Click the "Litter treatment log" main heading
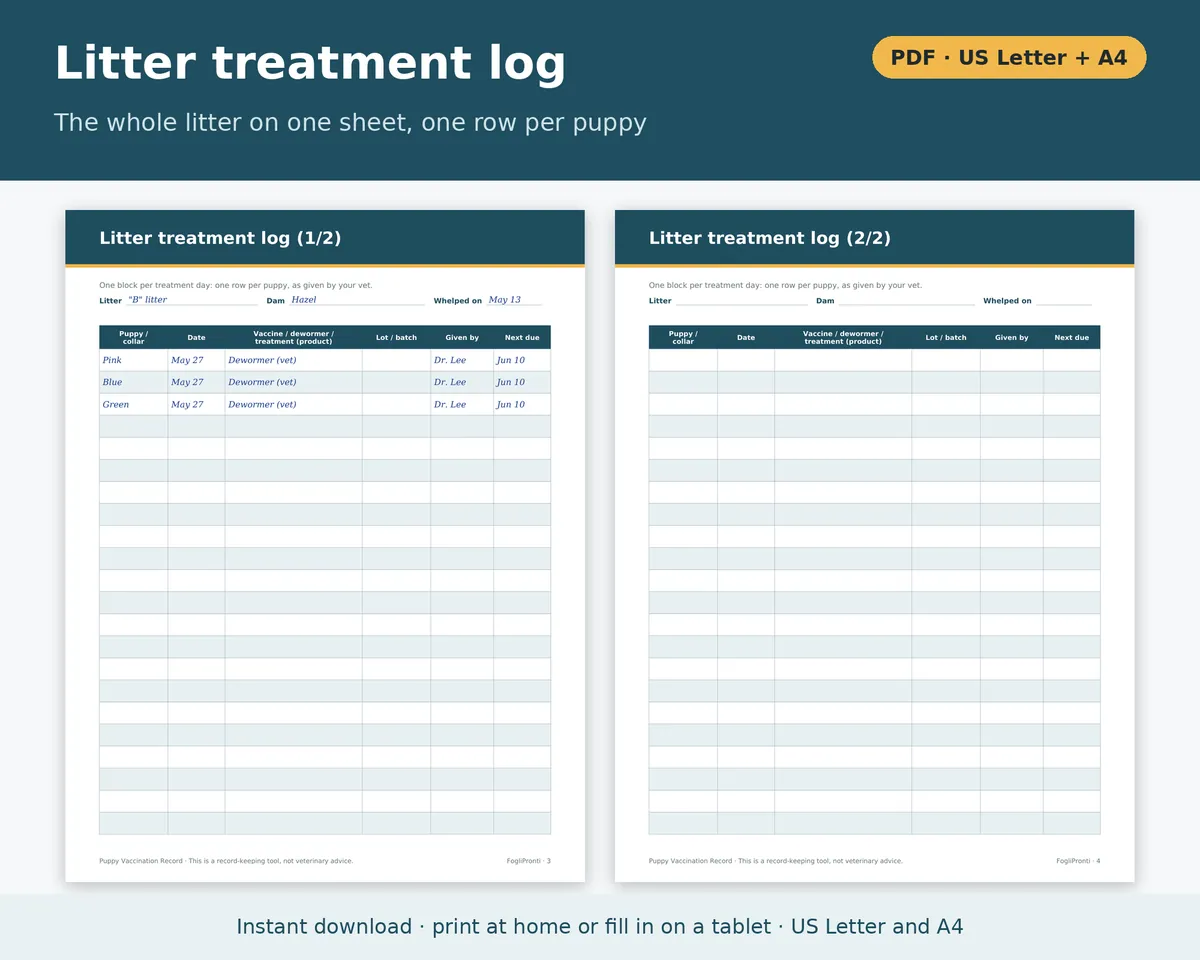1200x960 pixels. pyautogui.click(x=310, y=63)
